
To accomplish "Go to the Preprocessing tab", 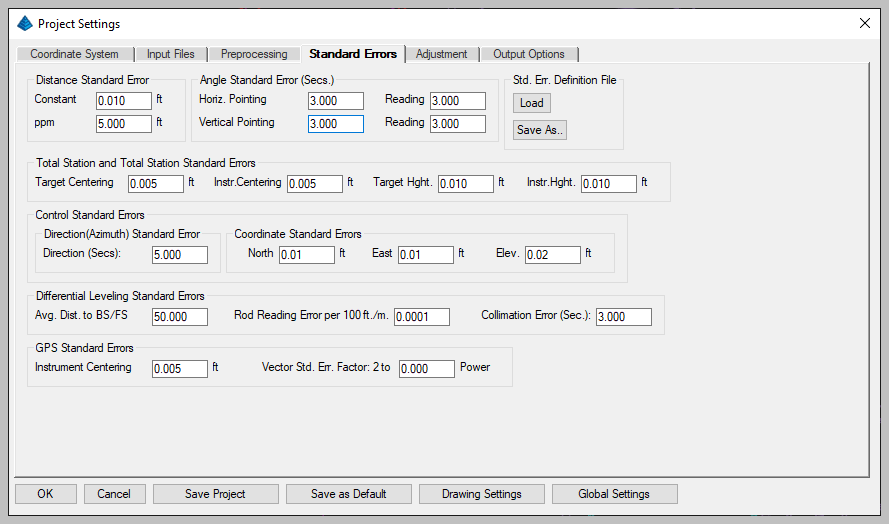I will point(254,54).
